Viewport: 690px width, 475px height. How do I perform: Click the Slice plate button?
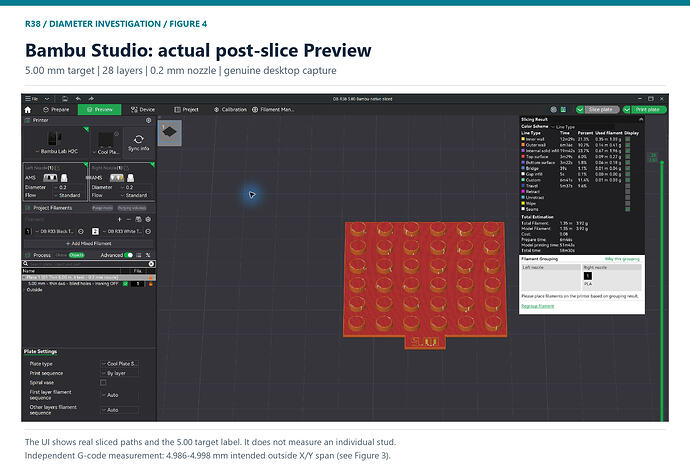601,110
